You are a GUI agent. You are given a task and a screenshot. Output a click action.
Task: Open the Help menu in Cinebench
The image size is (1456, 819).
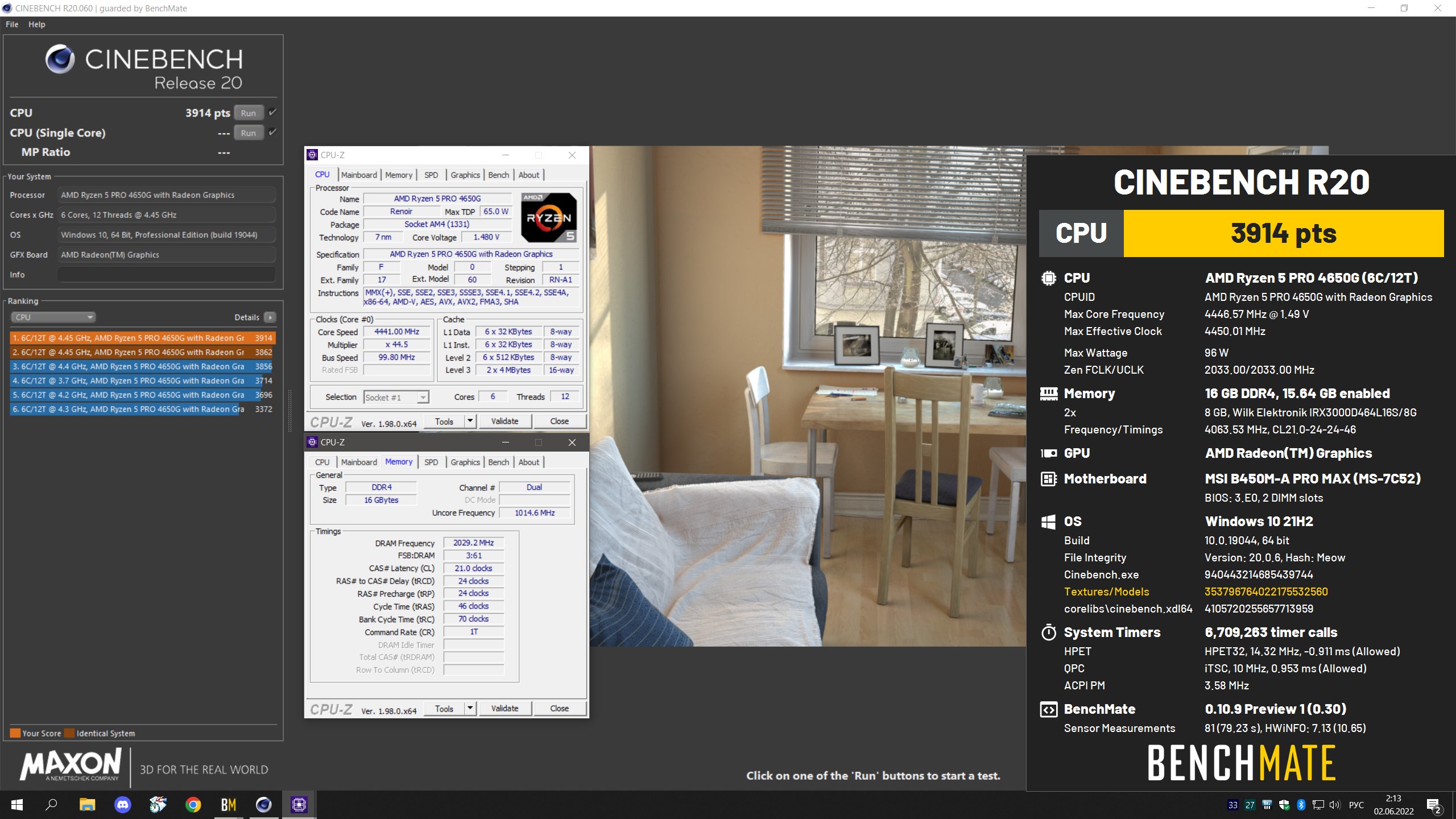click(x=37, y=24)
